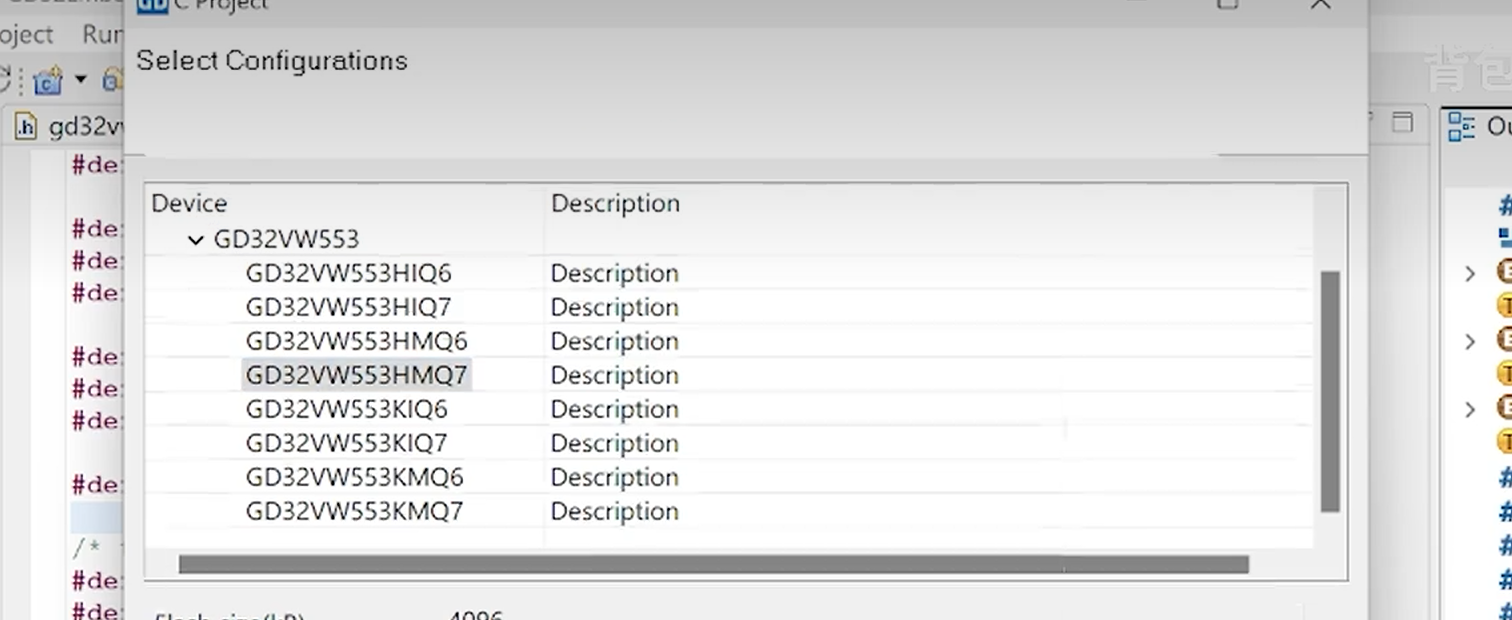The image size is (1512, 620).
Task: Select GD32VW553KMQ7 in device list
Action: tap(354, 512)
